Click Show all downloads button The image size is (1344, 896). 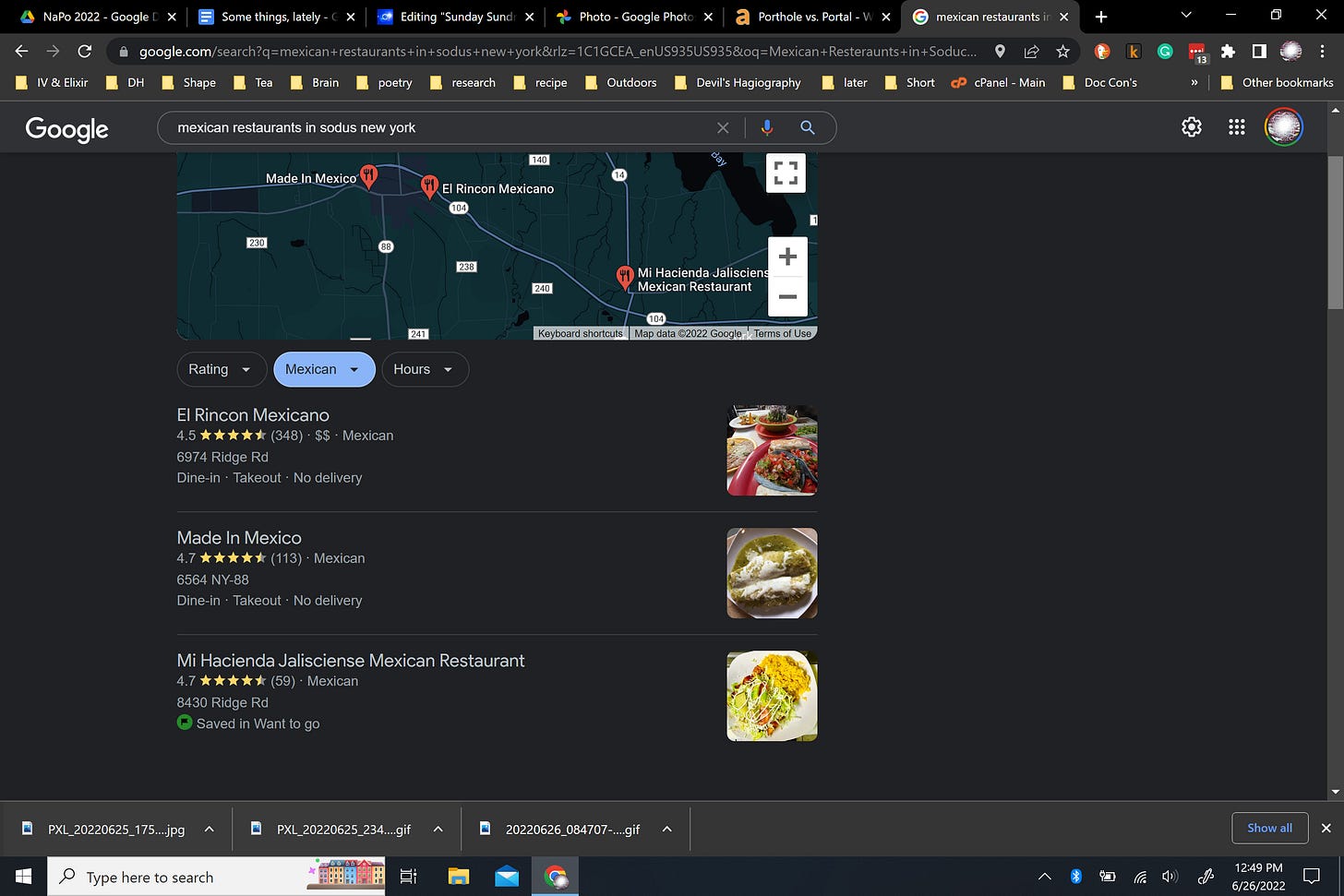coord(1269,828)
